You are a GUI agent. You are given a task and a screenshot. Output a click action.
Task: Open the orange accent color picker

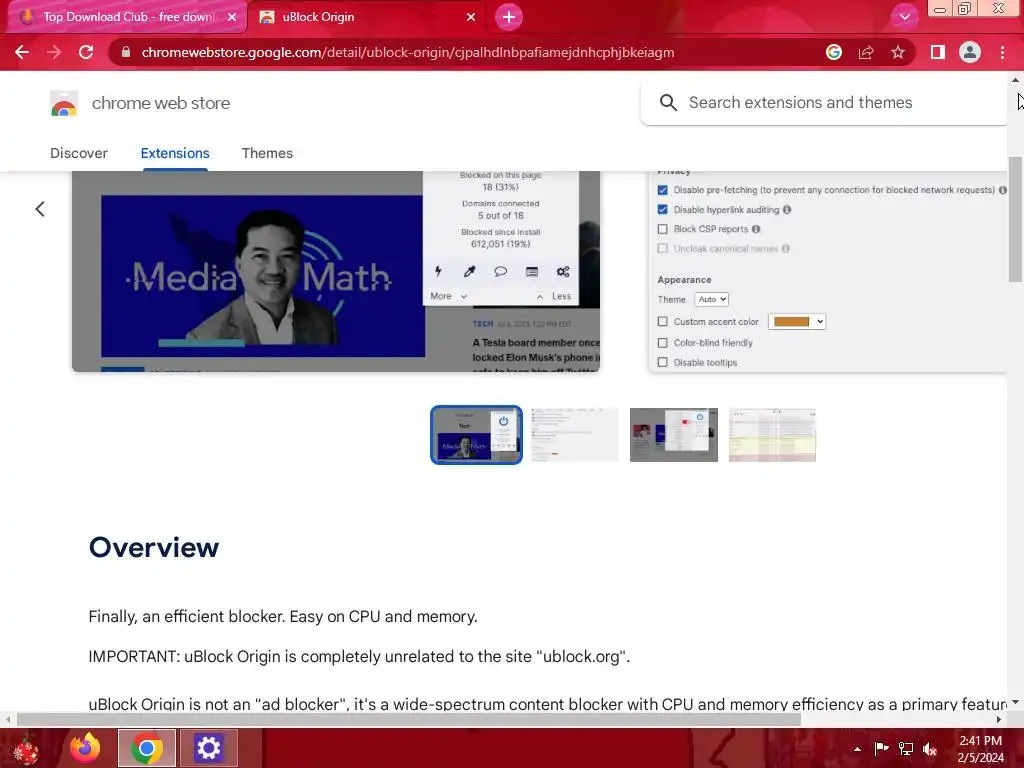click(797, 321)
